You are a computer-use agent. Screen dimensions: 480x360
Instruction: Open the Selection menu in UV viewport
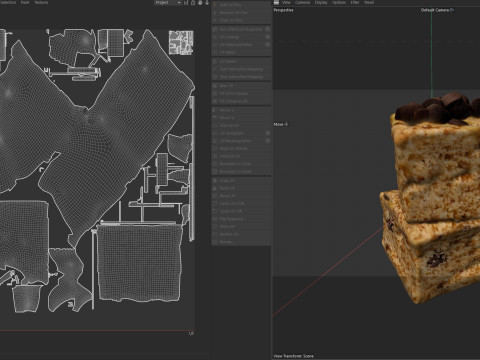(x=7, y=2)
